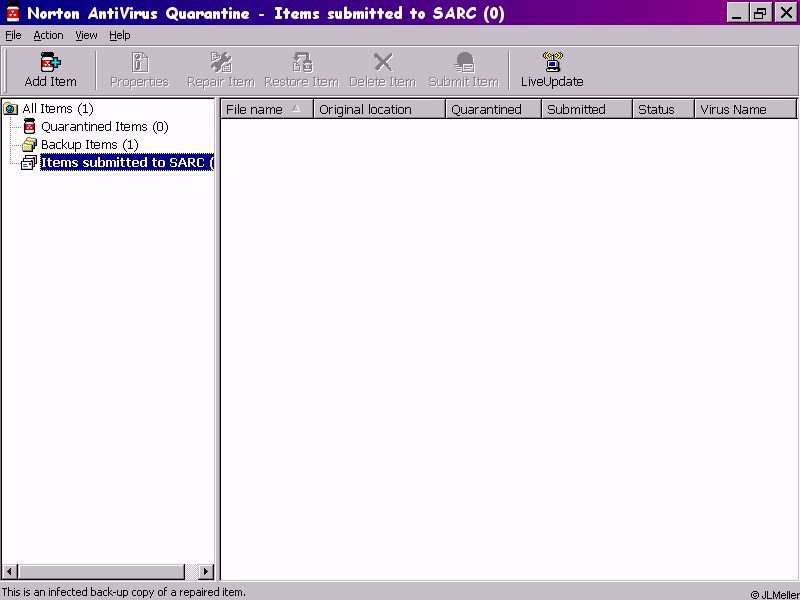
Task: Open the Help menu
Action: [x=120, y=35]
